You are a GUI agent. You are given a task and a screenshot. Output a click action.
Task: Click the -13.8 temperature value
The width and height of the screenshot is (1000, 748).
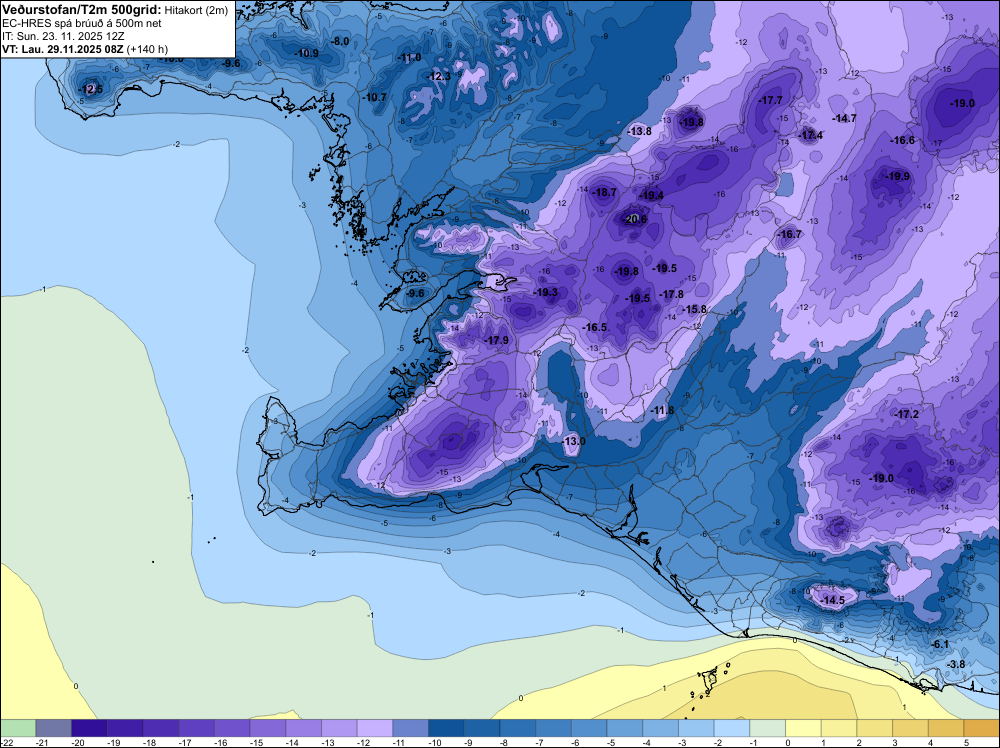[640, 131]
